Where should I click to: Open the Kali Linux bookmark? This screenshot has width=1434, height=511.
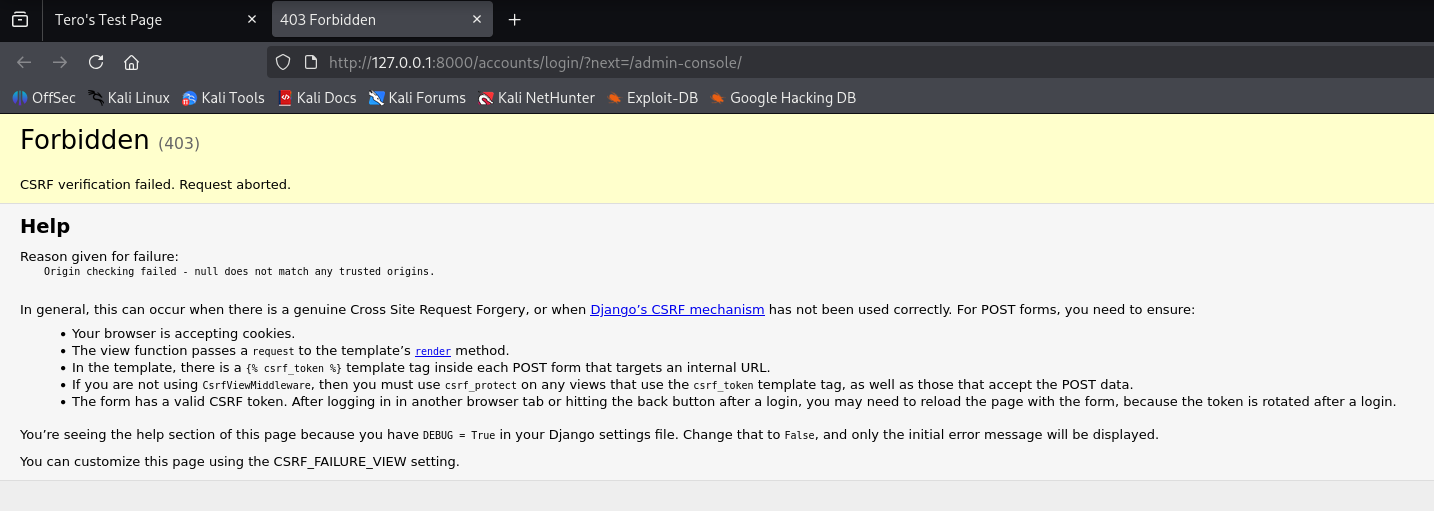point(129,98)
